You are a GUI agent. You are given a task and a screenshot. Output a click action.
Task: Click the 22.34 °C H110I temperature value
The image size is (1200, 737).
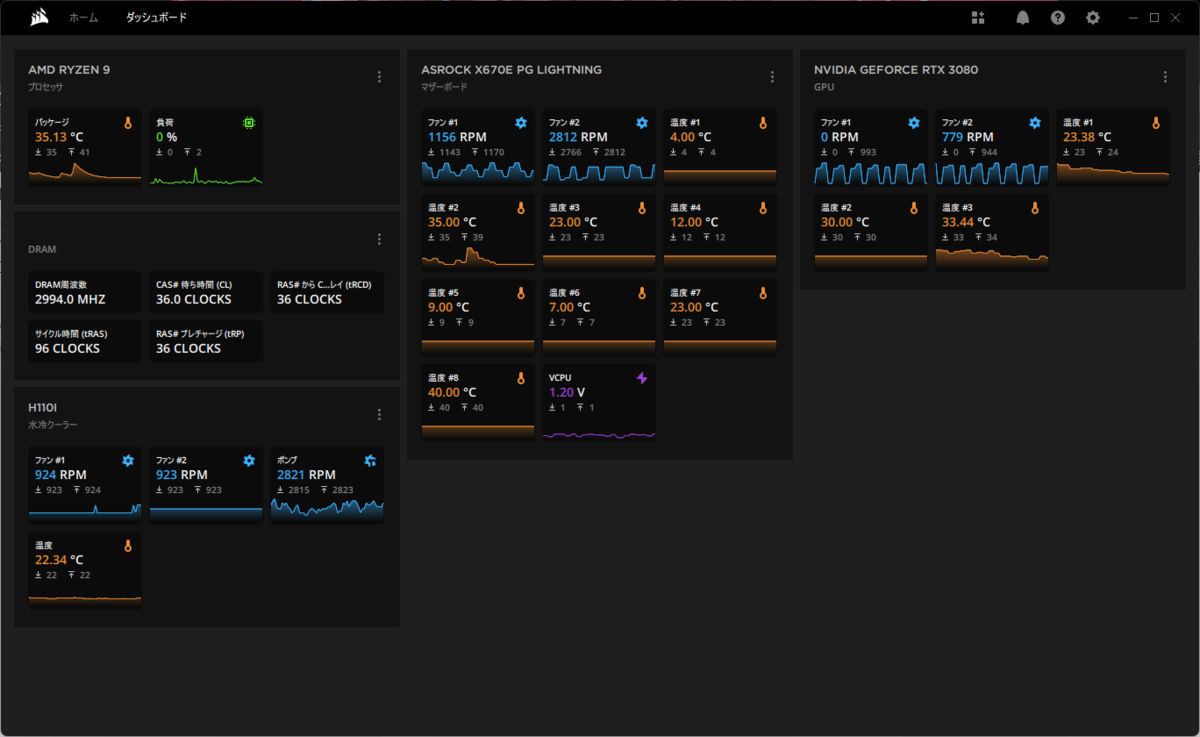pyautogui.click(x=59, y=560)
